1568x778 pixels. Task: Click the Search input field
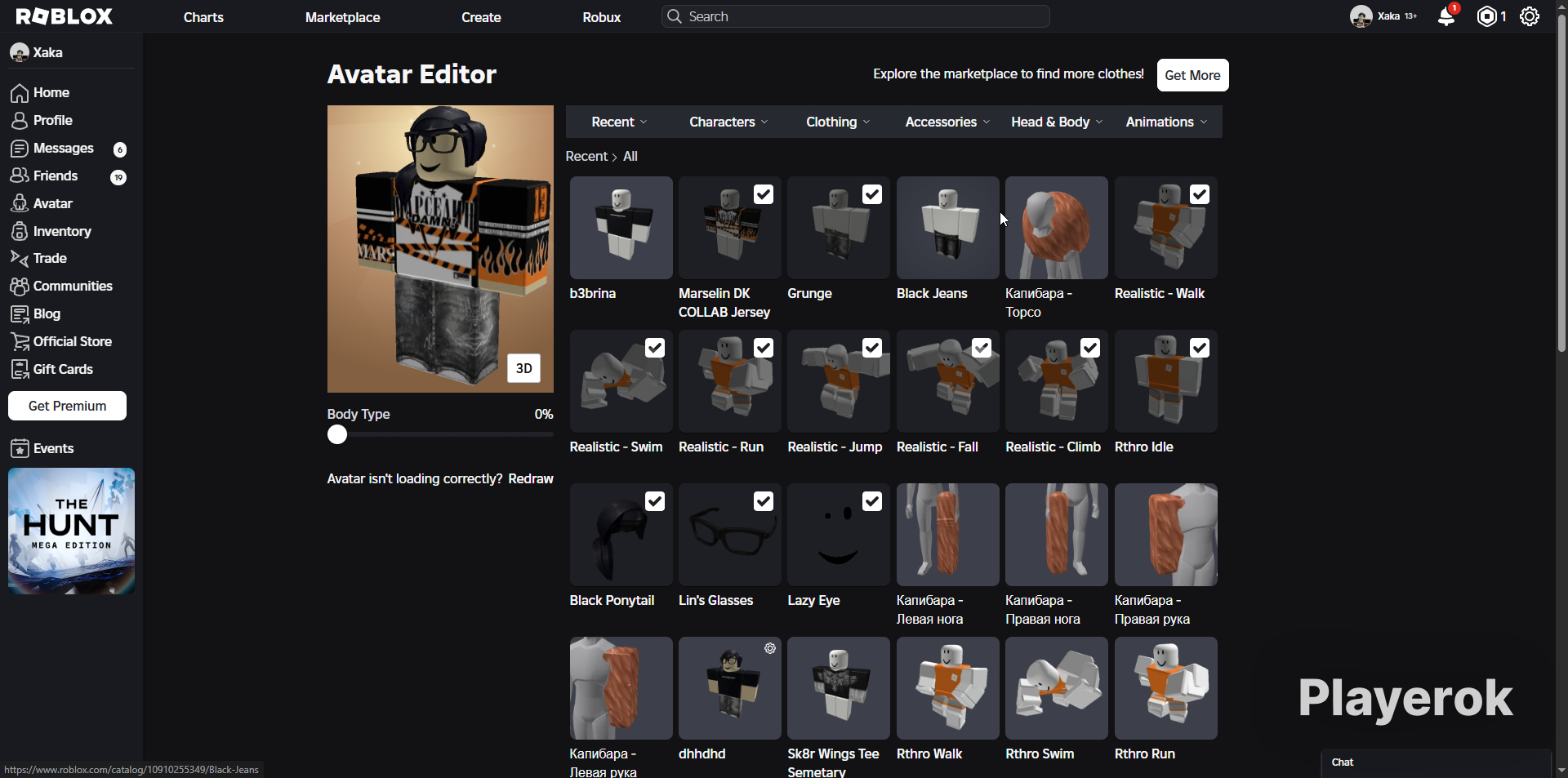tap(855, 16)
